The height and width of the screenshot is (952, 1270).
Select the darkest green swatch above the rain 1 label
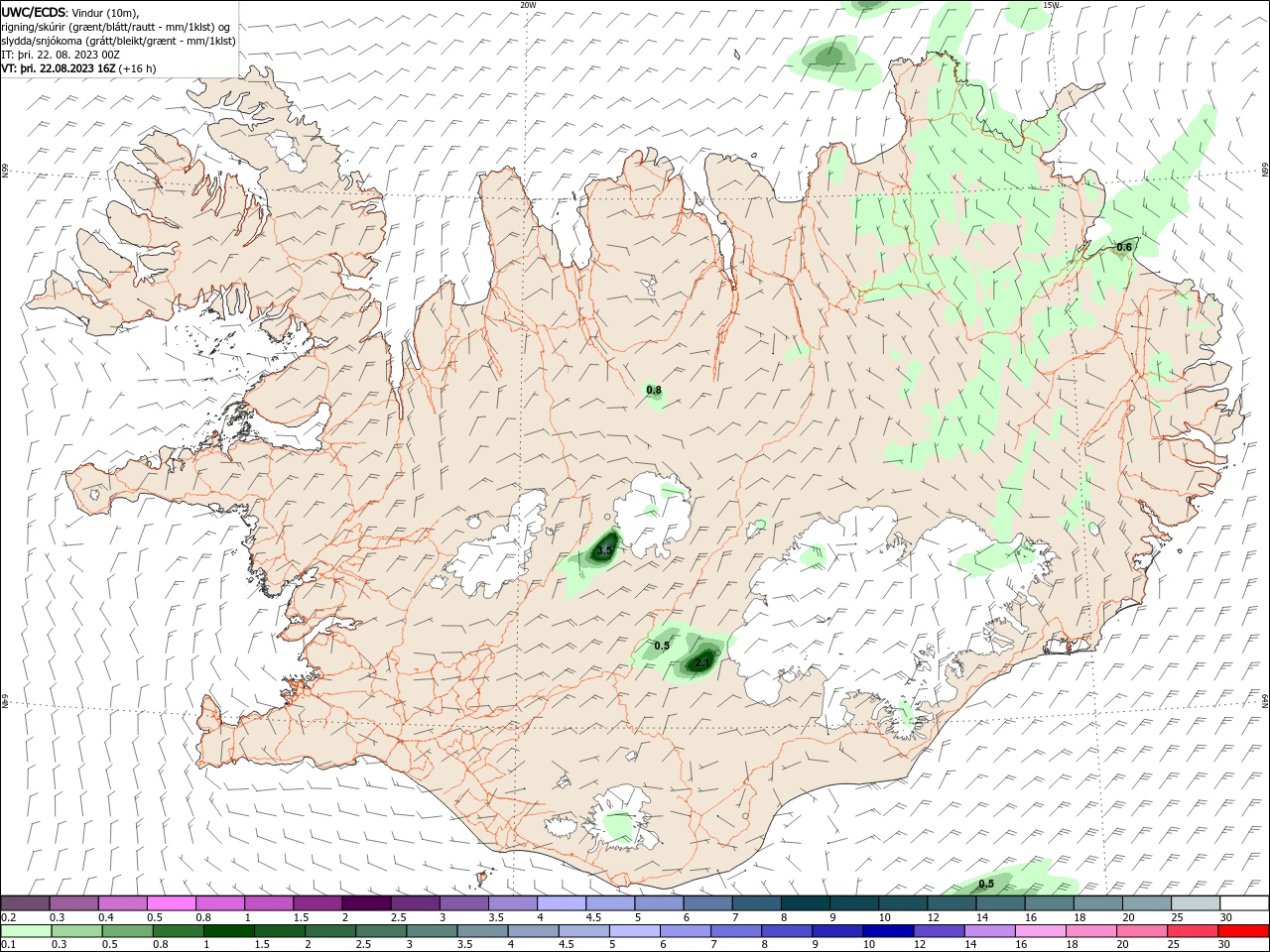[x=228, y=931]
